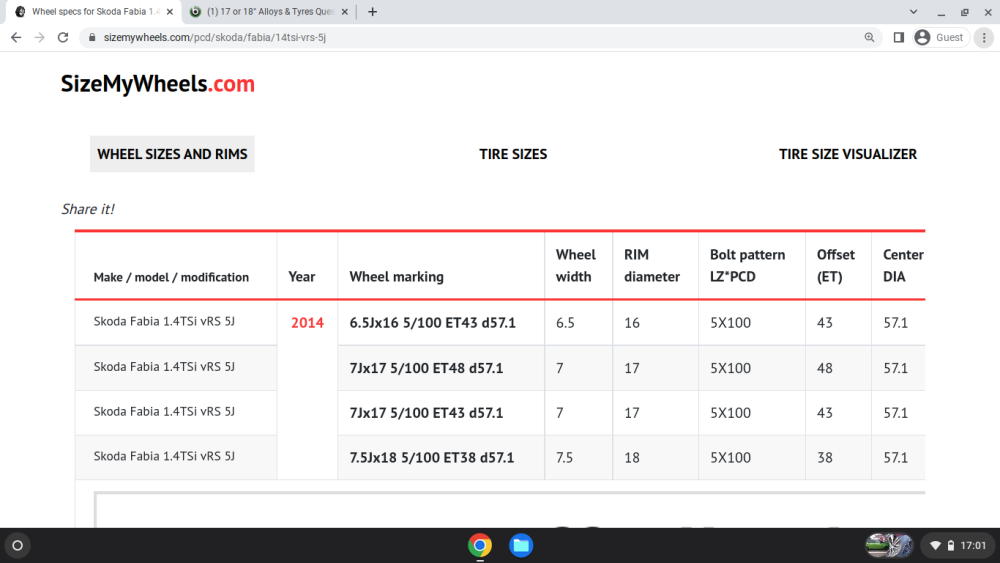
Task: Switch to the 17 or 18" Alloys & Tyres tab
Action: tap(269, 11)
